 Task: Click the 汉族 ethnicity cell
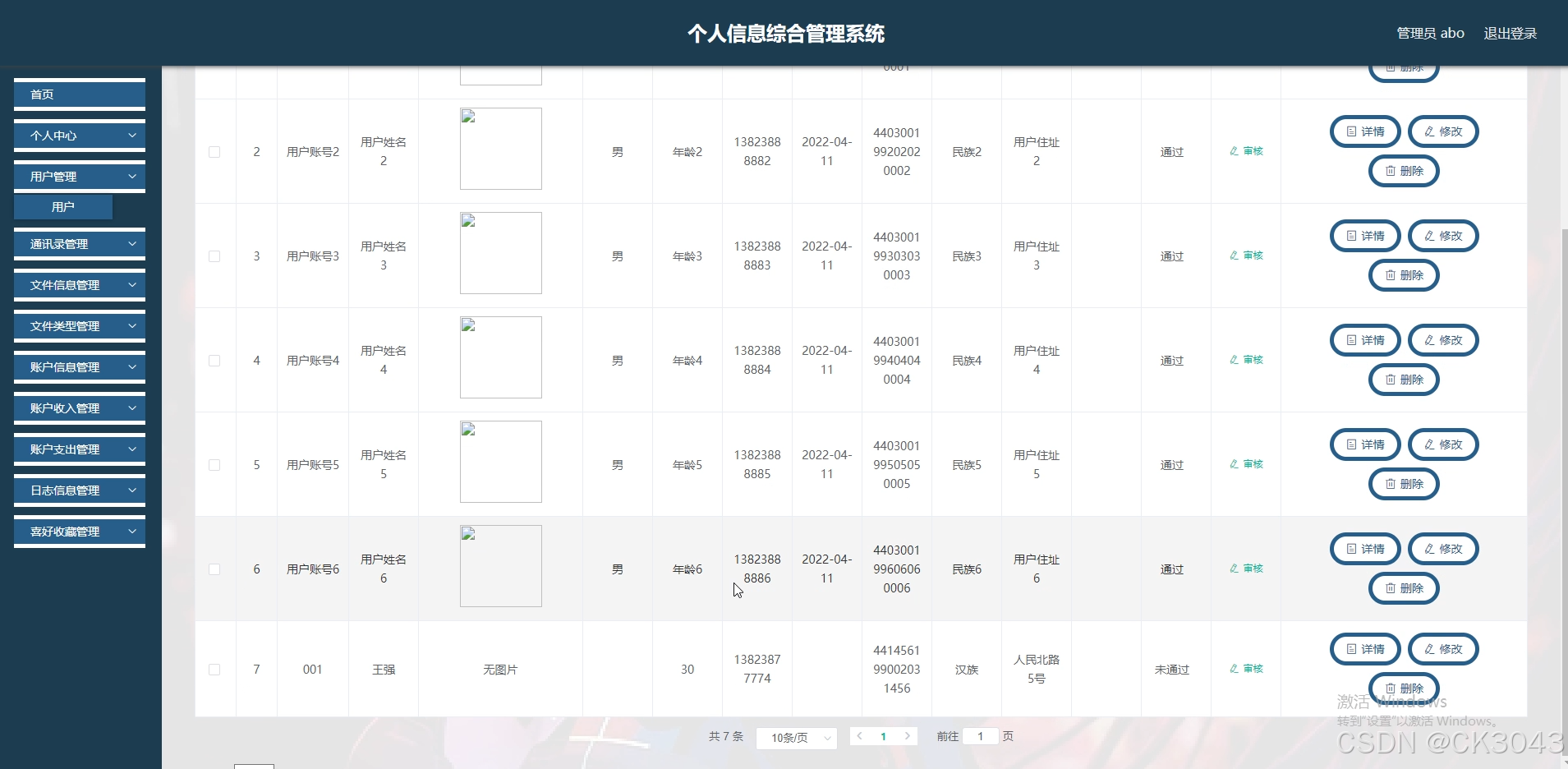tap(967, 670)
